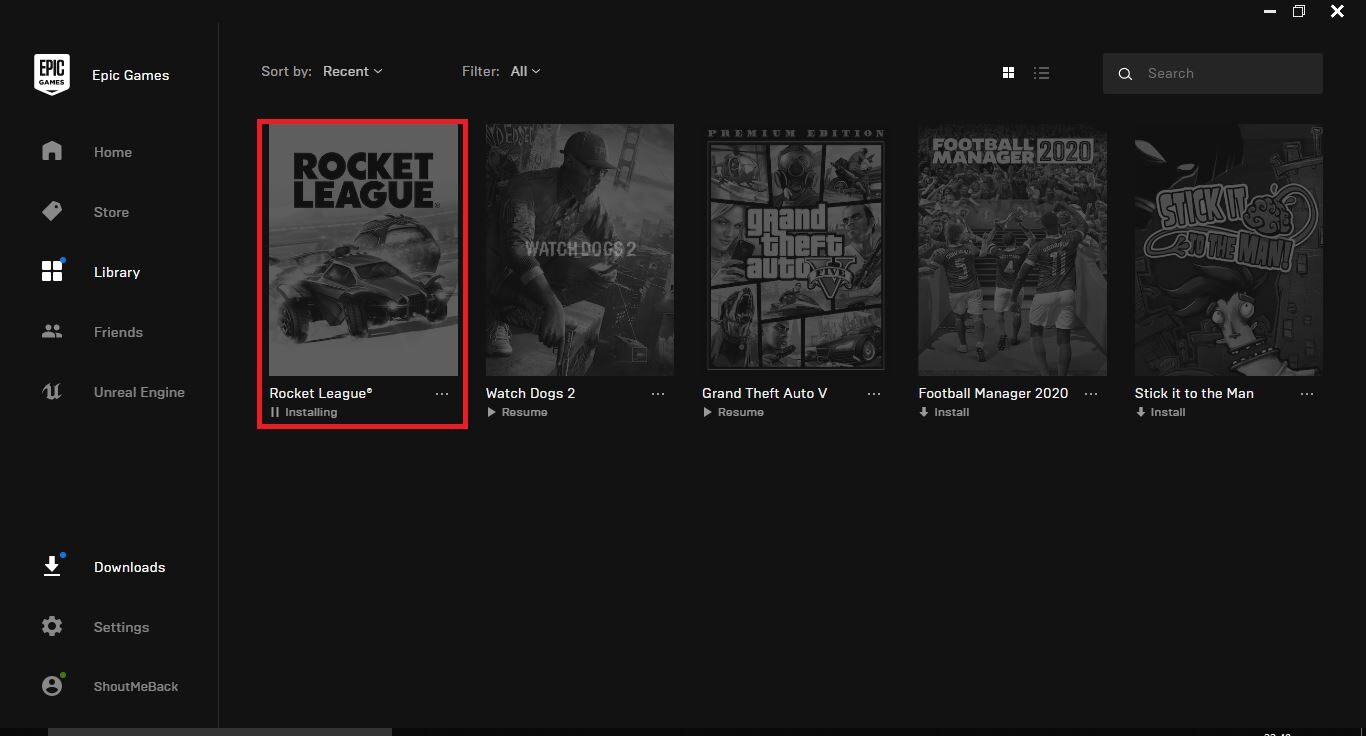Open Watch Dogs 2 three-dot options menu

658,394
